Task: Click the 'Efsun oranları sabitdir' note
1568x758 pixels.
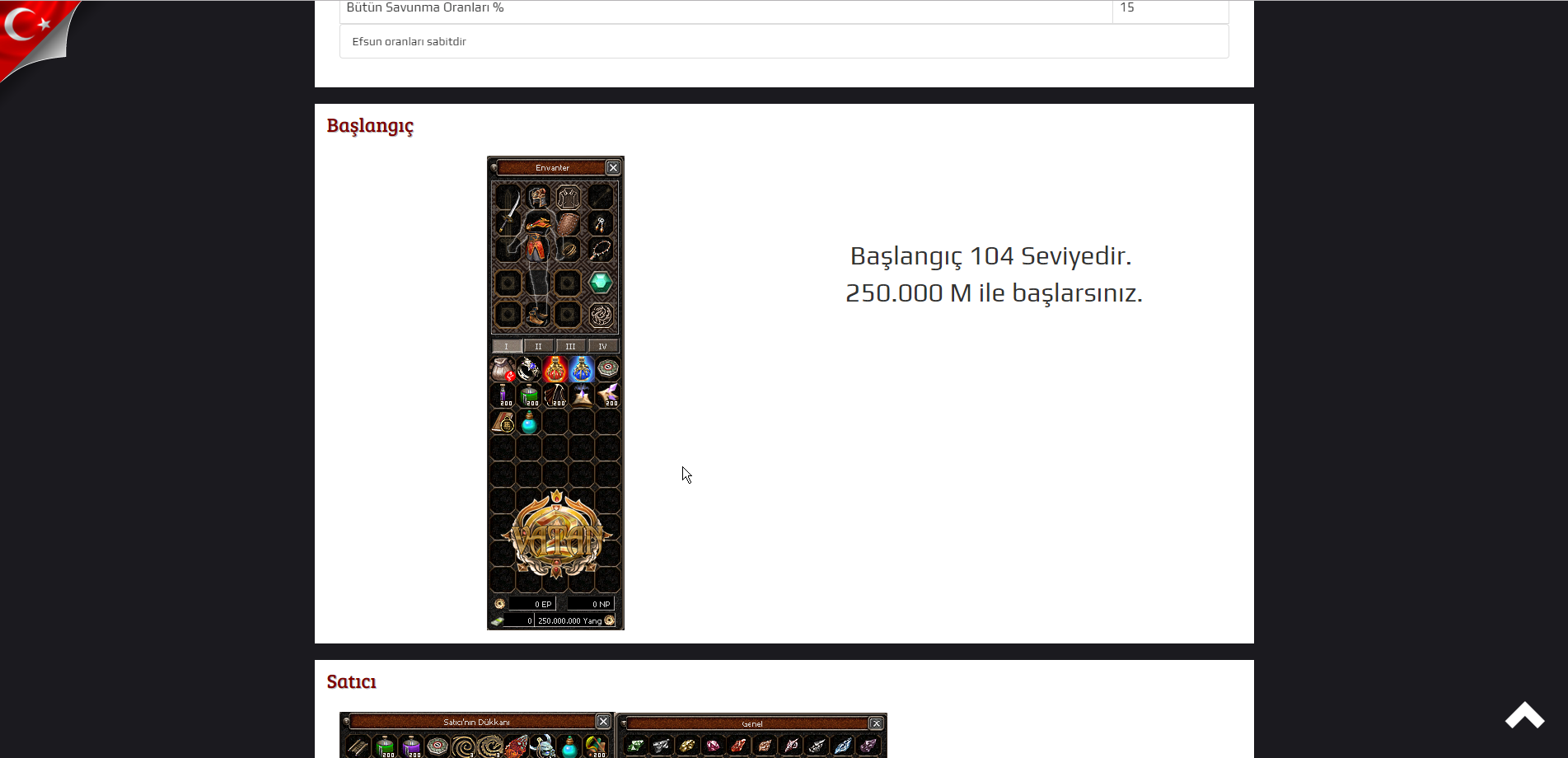Action: [409, 41]
